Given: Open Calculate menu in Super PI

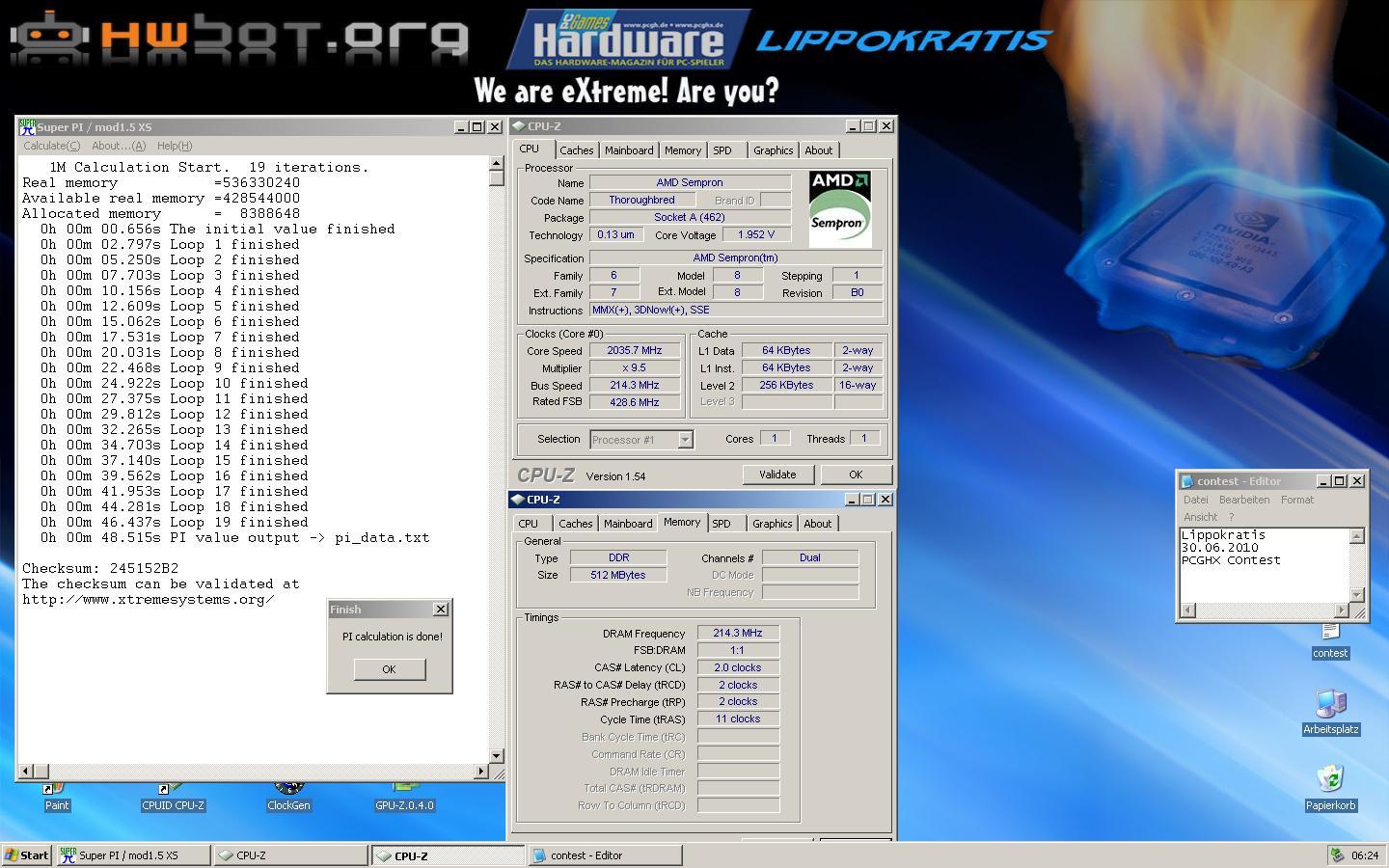Looking at the screenshot, I should pyautogui.click(x=51, y=146).
